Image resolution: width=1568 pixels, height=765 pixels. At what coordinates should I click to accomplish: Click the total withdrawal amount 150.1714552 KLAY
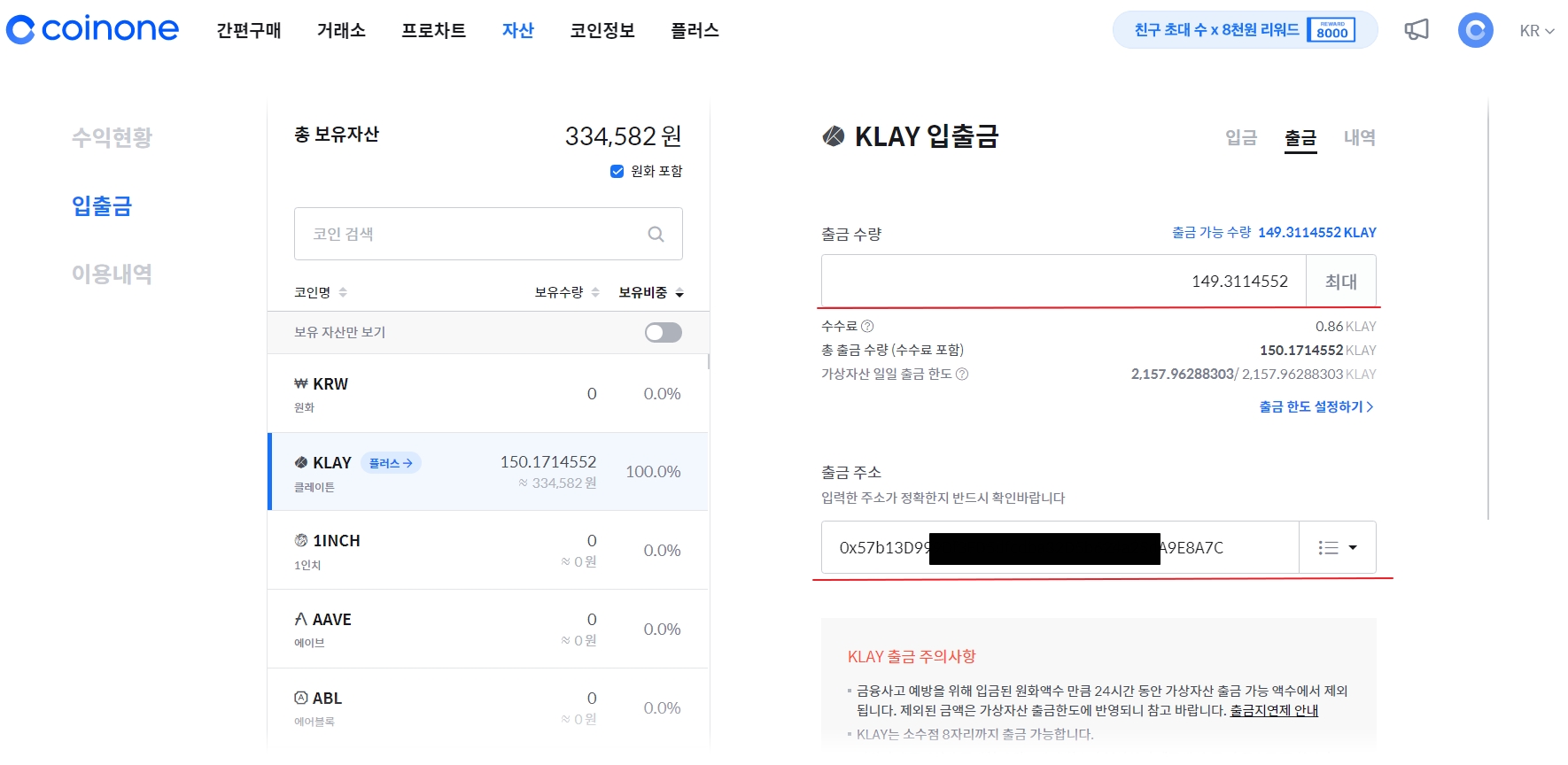pos(1318,350)
